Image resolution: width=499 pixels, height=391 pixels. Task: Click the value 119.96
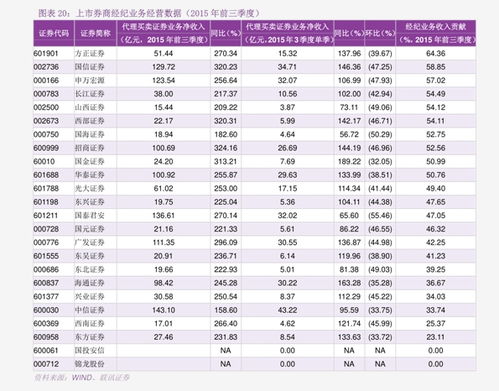tap(349, 256)
